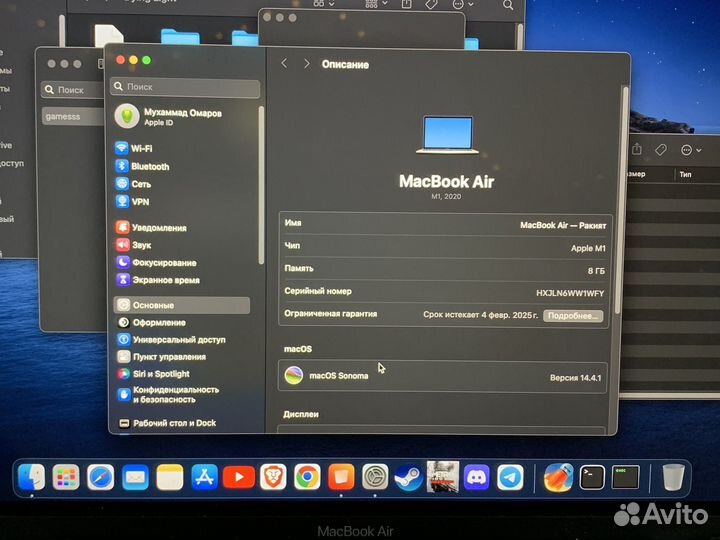The image size is (720, 540).
Task: Open the action menu dropdown in top Finder
Action: pos(463,4)
